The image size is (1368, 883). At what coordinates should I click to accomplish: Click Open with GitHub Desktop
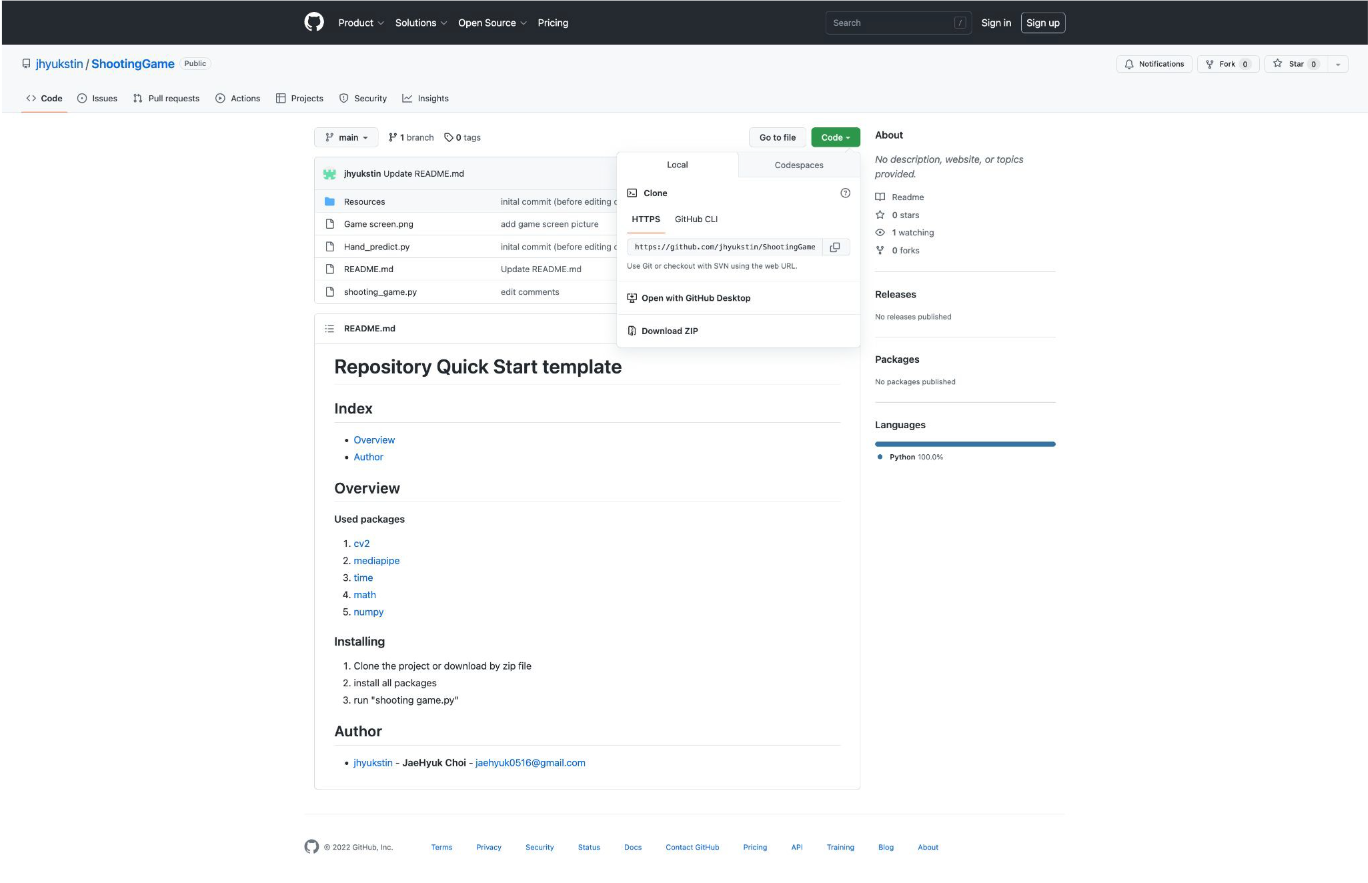(688, 298)
